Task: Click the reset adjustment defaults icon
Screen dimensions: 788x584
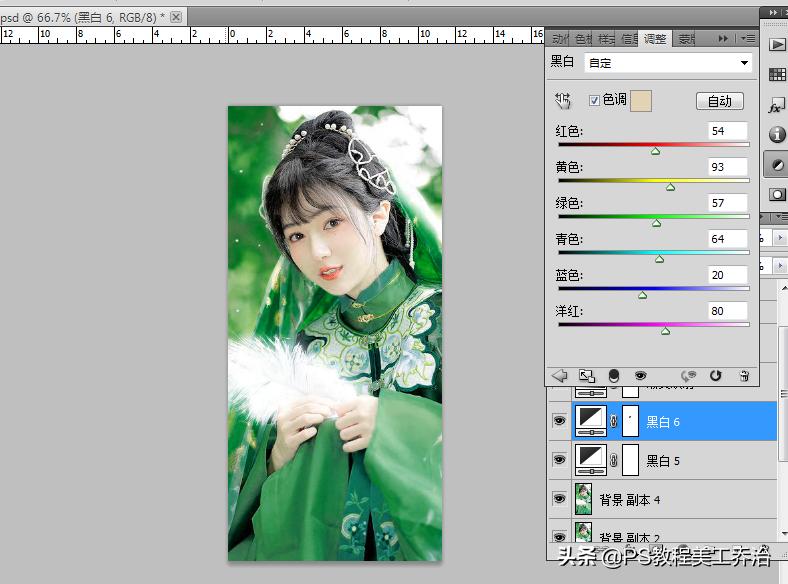Action: [x=715, y=376]
